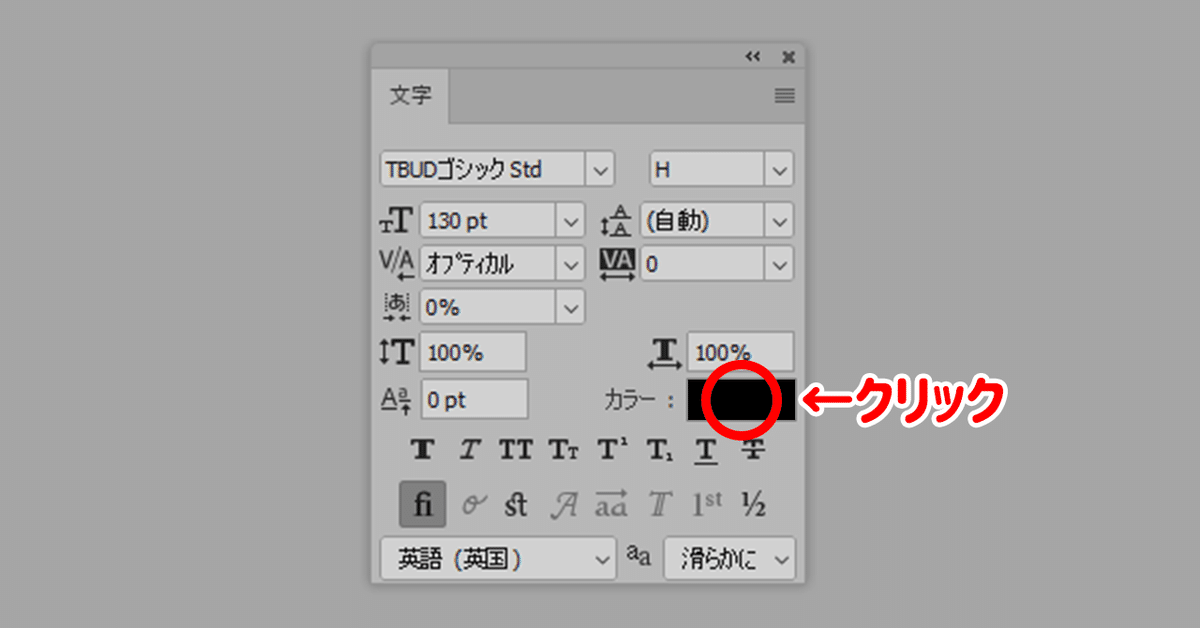1200x628 pixels.
Task: Click the st discretionary ligatures icon
Action: [x=516, y=504]
